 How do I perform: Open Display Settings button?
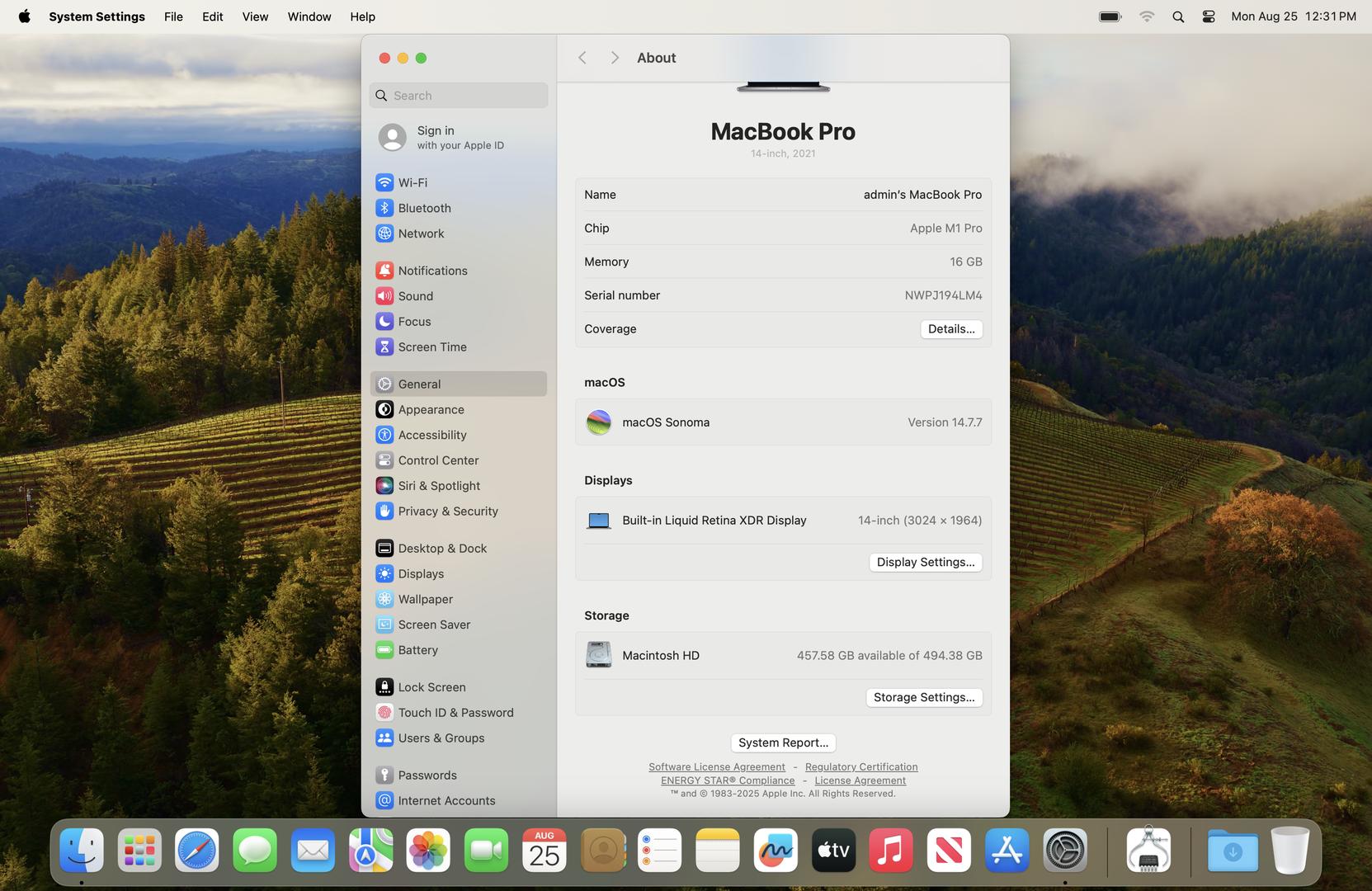click(x=926, y=563)
